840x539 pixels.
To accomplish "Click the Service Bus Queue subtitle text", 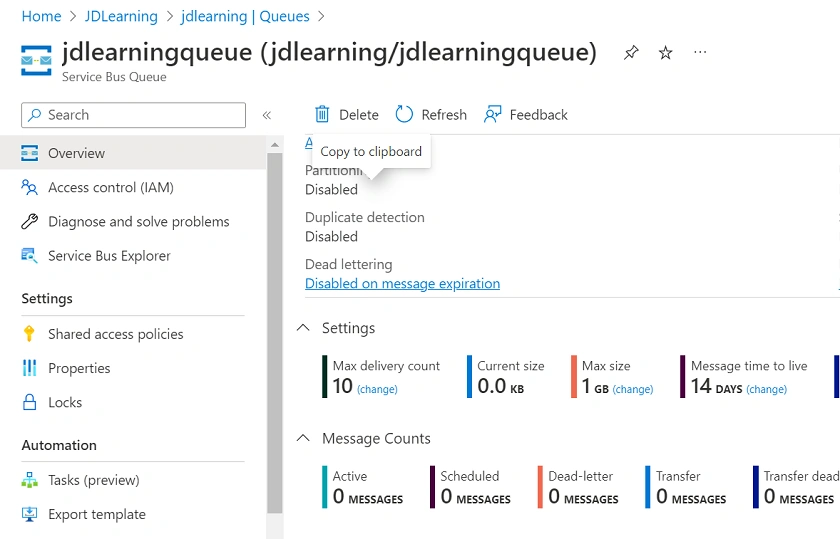I will [x=114, y=77].
